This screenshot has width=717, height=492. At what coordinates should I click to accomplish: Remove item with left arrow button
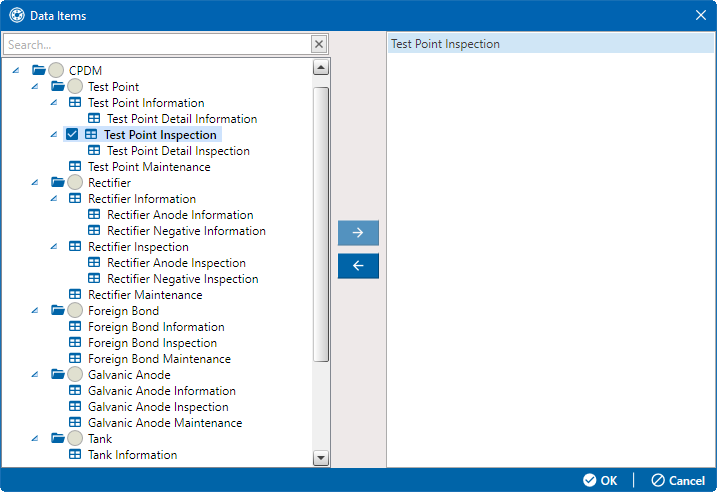click(x=358, y=266)
